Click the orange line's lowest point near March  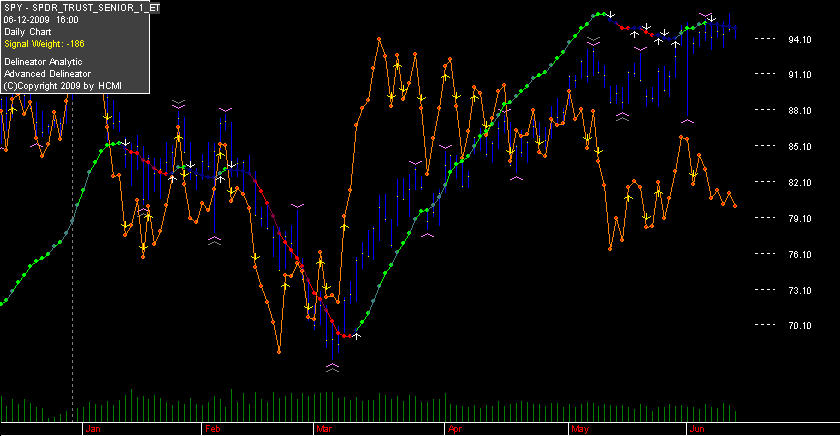click(279, 352)
